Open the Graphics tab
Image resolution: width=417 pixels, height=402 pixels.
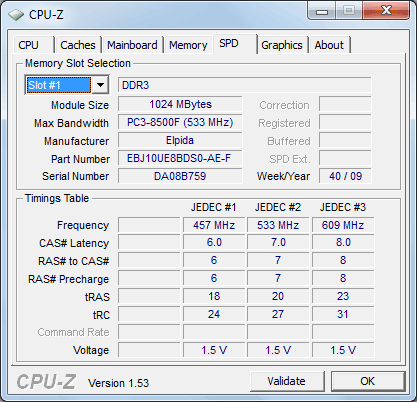(x=282, y=45)
